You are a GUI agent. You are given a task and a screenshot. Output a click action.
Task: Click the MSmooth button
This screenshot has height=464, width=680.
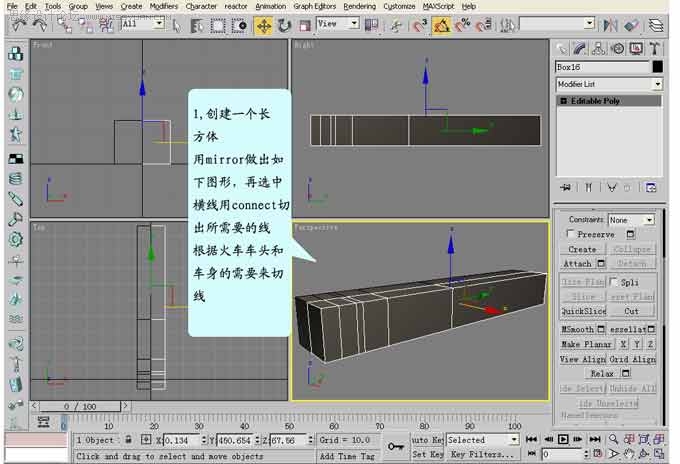coord(578,330)
